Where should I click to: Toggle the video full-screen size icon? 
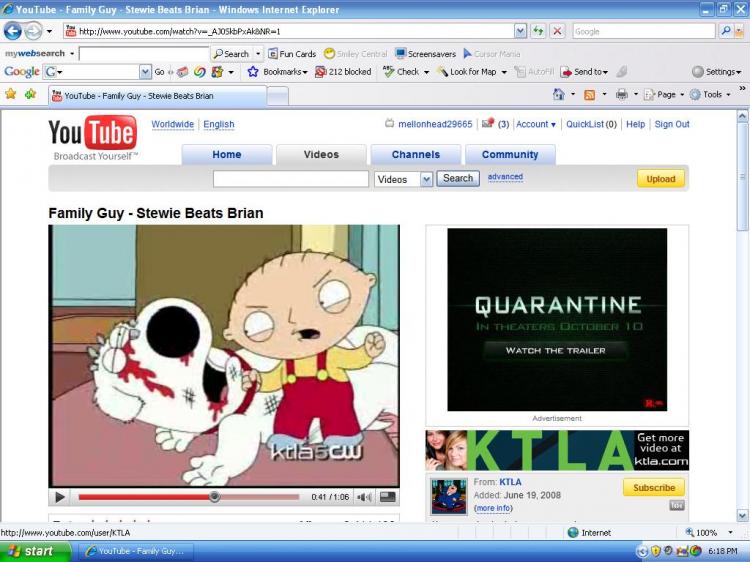coord(387,497)
